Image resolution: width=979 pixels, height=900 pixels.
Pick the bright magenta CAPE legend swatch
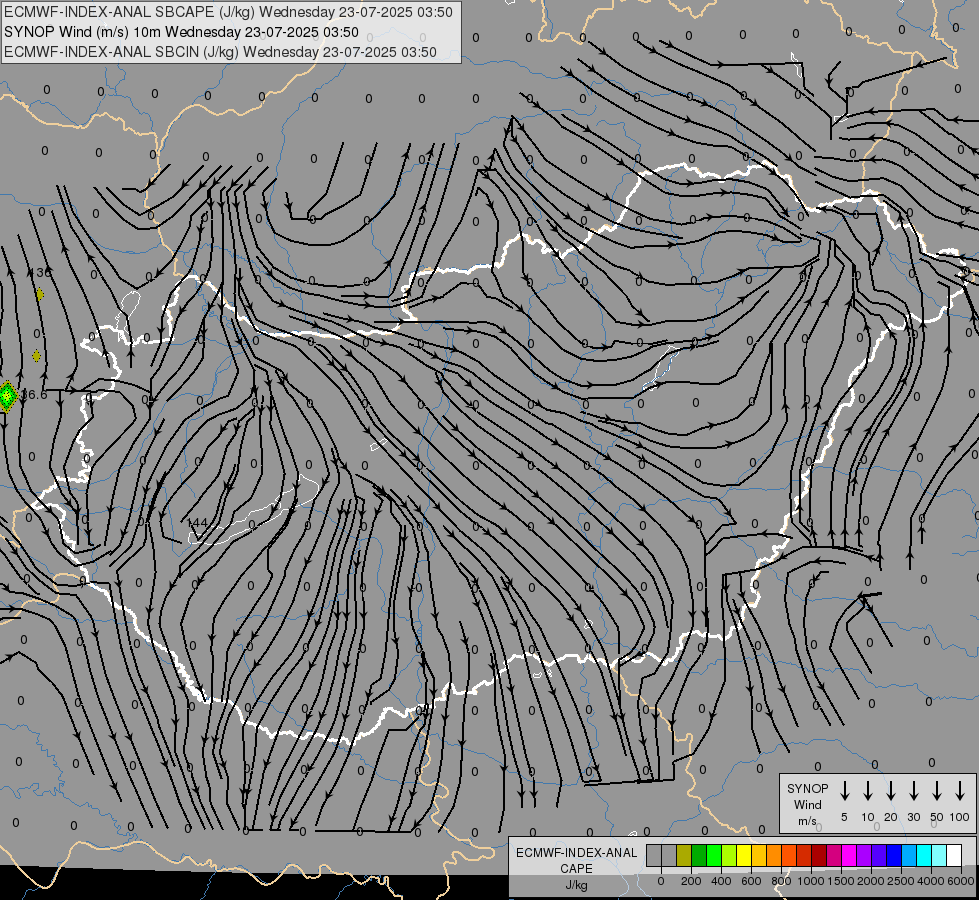(850, 856)
